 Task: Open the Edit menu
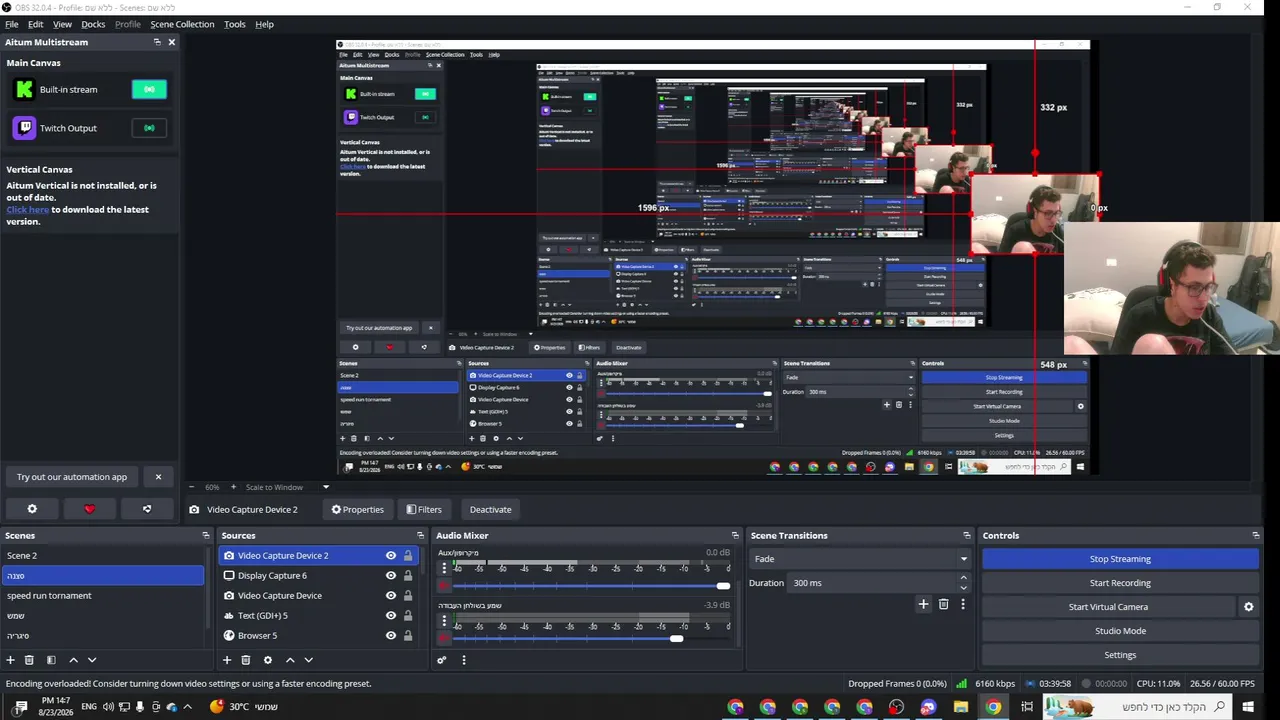(x=35, y=24)
